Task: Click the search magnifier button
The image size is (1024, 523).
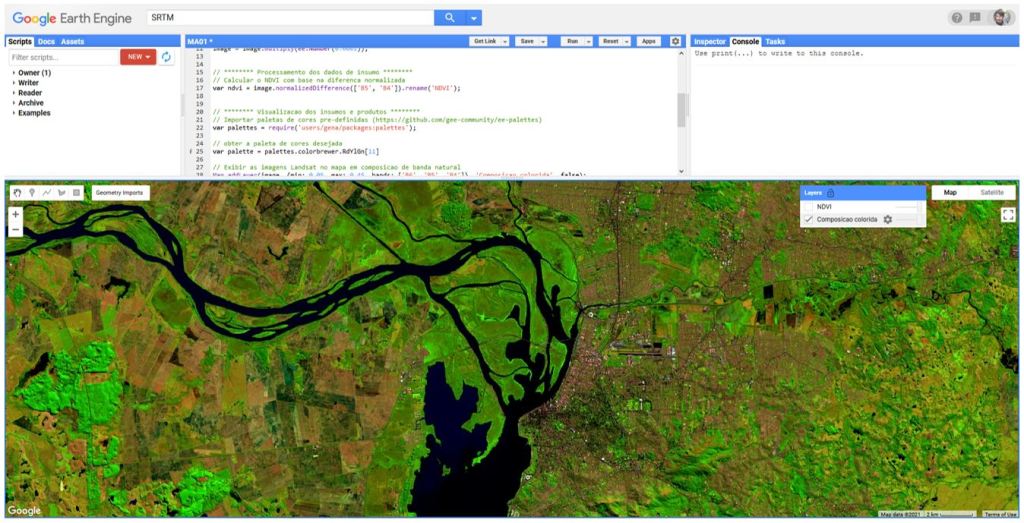Action: click(x=449, y=17)
